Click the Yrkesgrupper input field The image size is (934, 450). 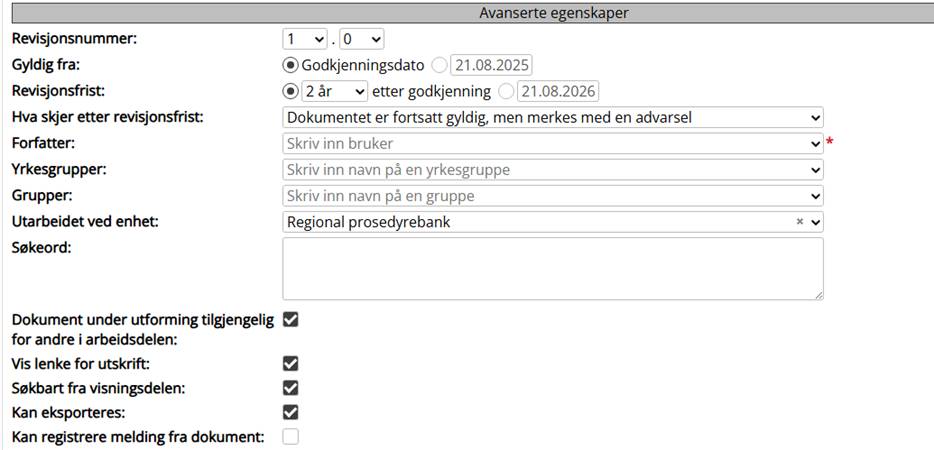pyautogui.click(x=545, y=170)
